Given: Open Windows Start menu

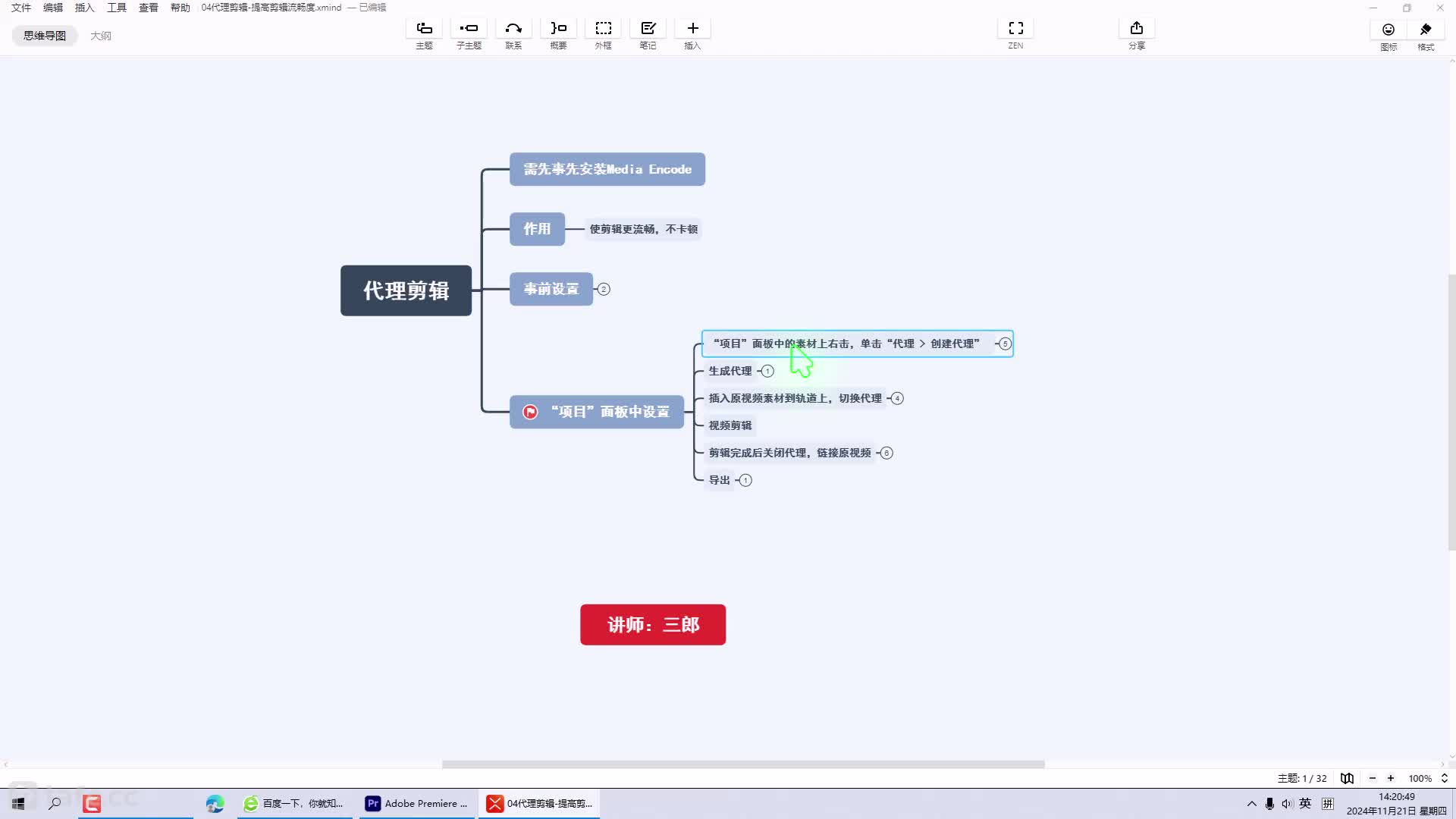Looking at the screenshot, I should coord(18,803).
